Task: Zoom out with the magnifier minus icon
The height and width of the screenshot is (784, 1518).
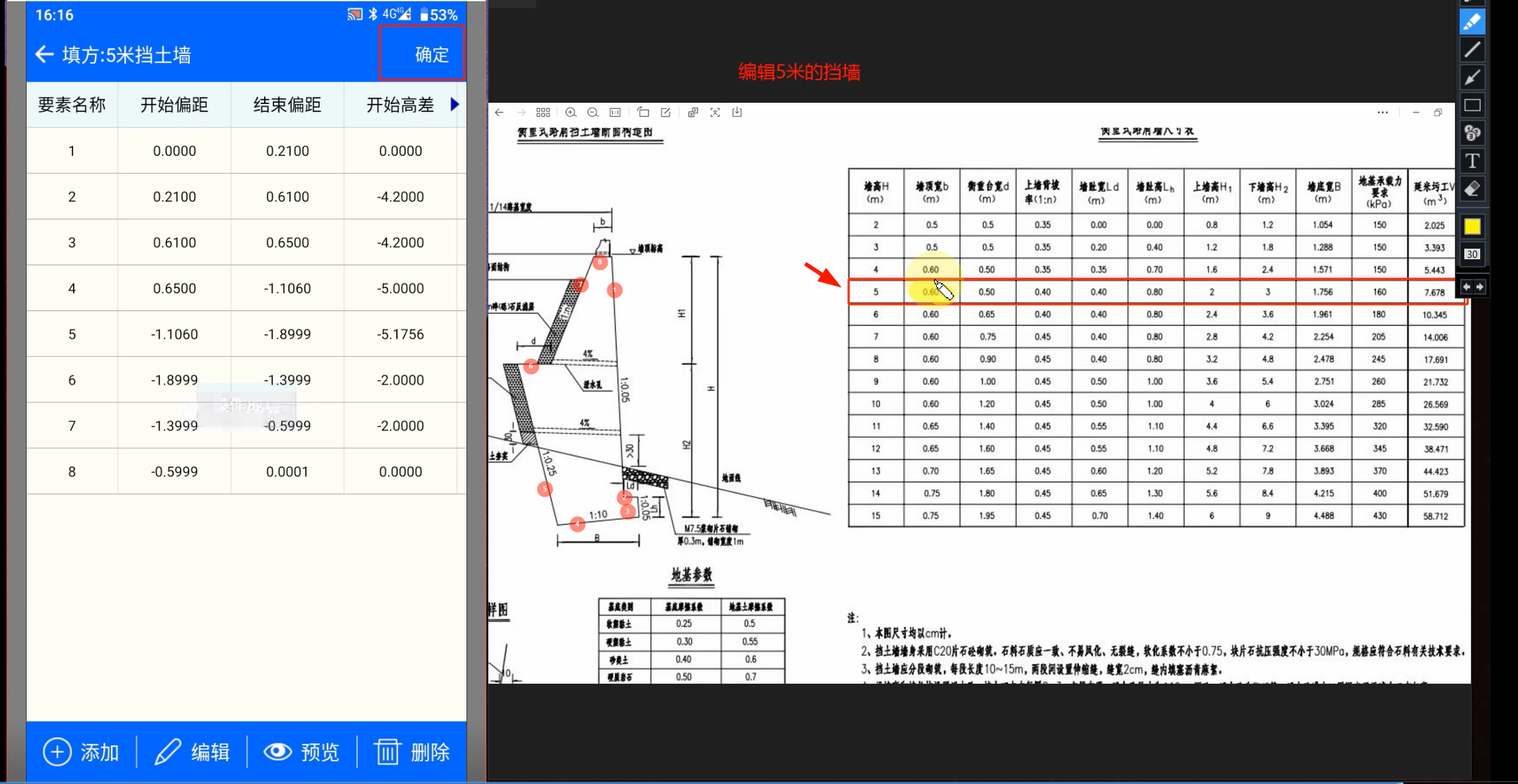Action: click(x=593, y=112)
